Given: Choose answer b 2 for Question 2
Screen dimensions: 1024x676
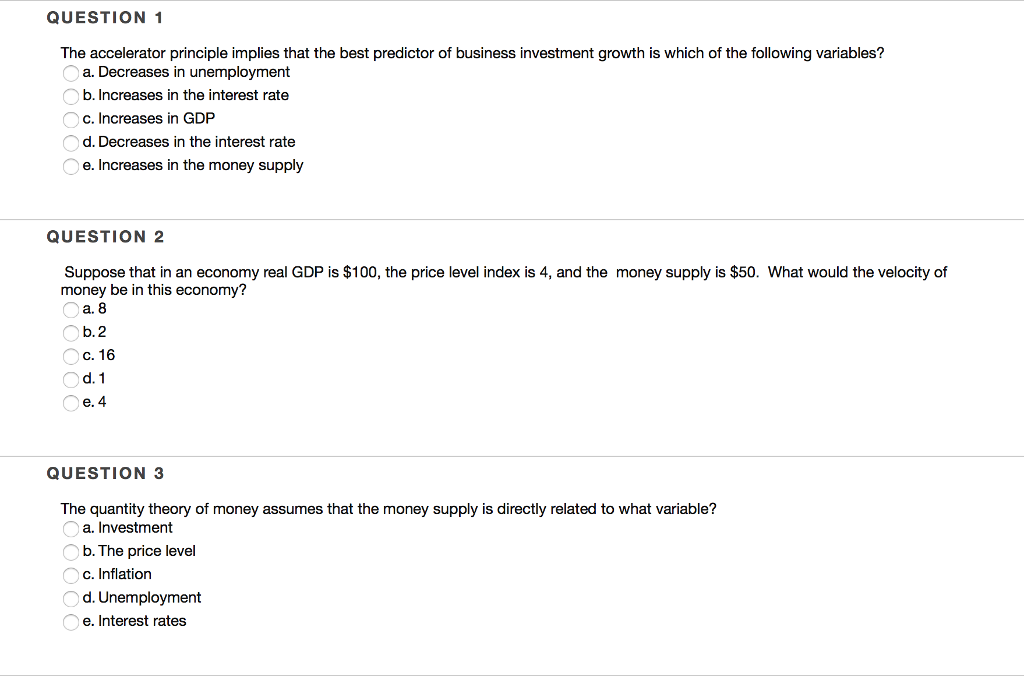Looking at the screenshot, I should 70,332.
